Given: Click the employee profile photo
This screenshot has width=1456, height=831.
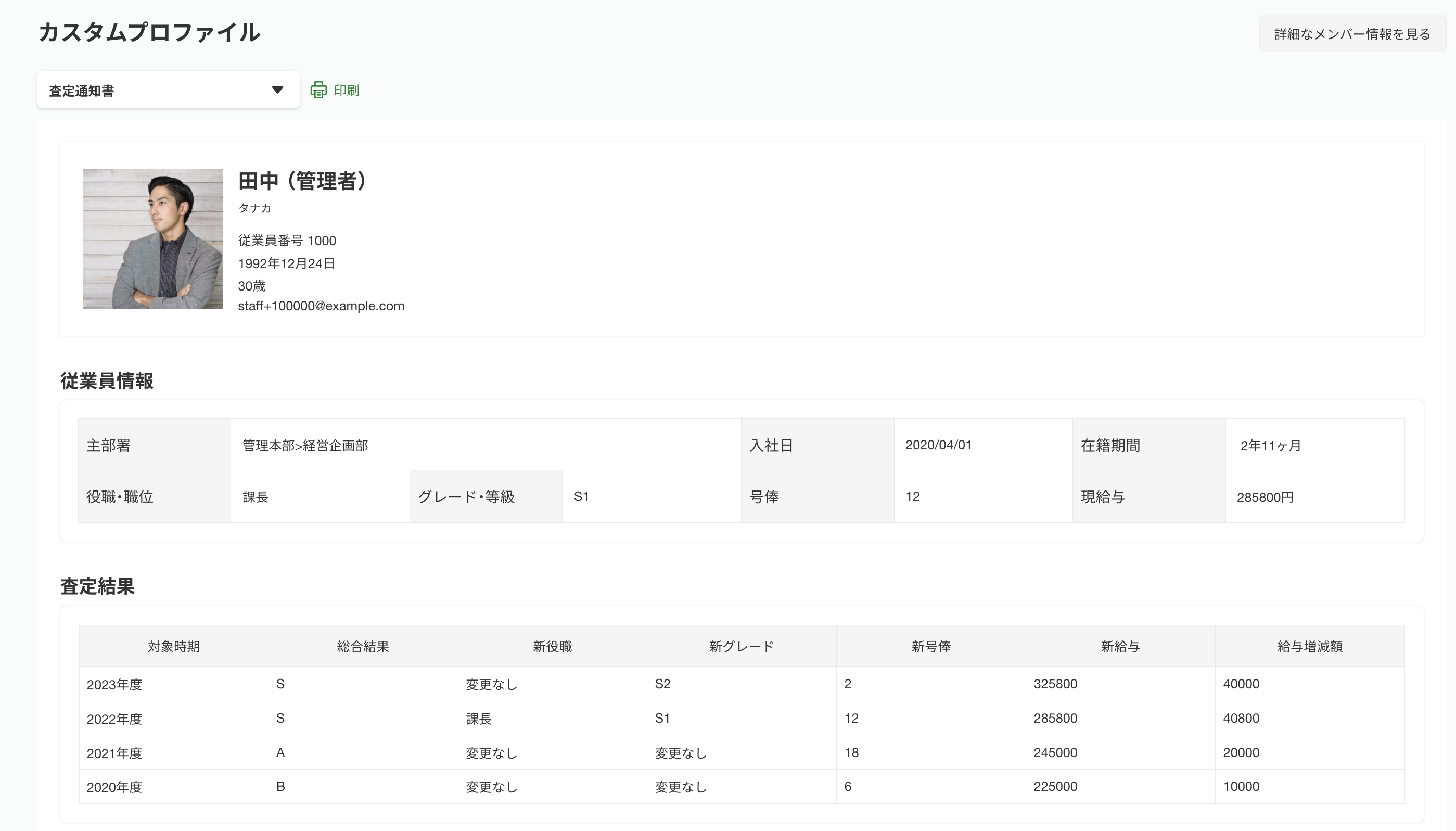Looking at the screenshot, I should [x=153, y=238].
